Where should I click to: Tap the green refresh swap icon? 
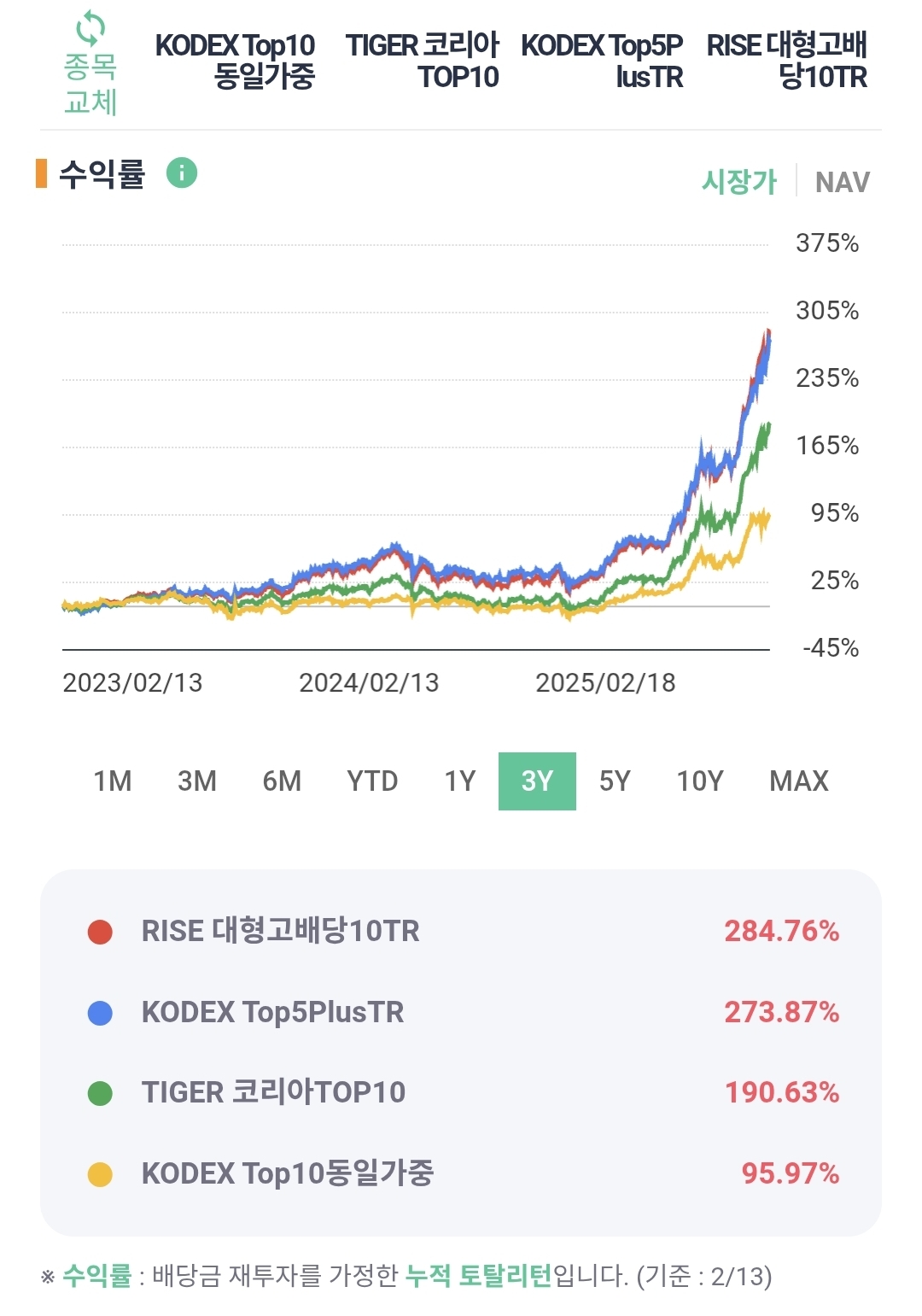[90, 30]
